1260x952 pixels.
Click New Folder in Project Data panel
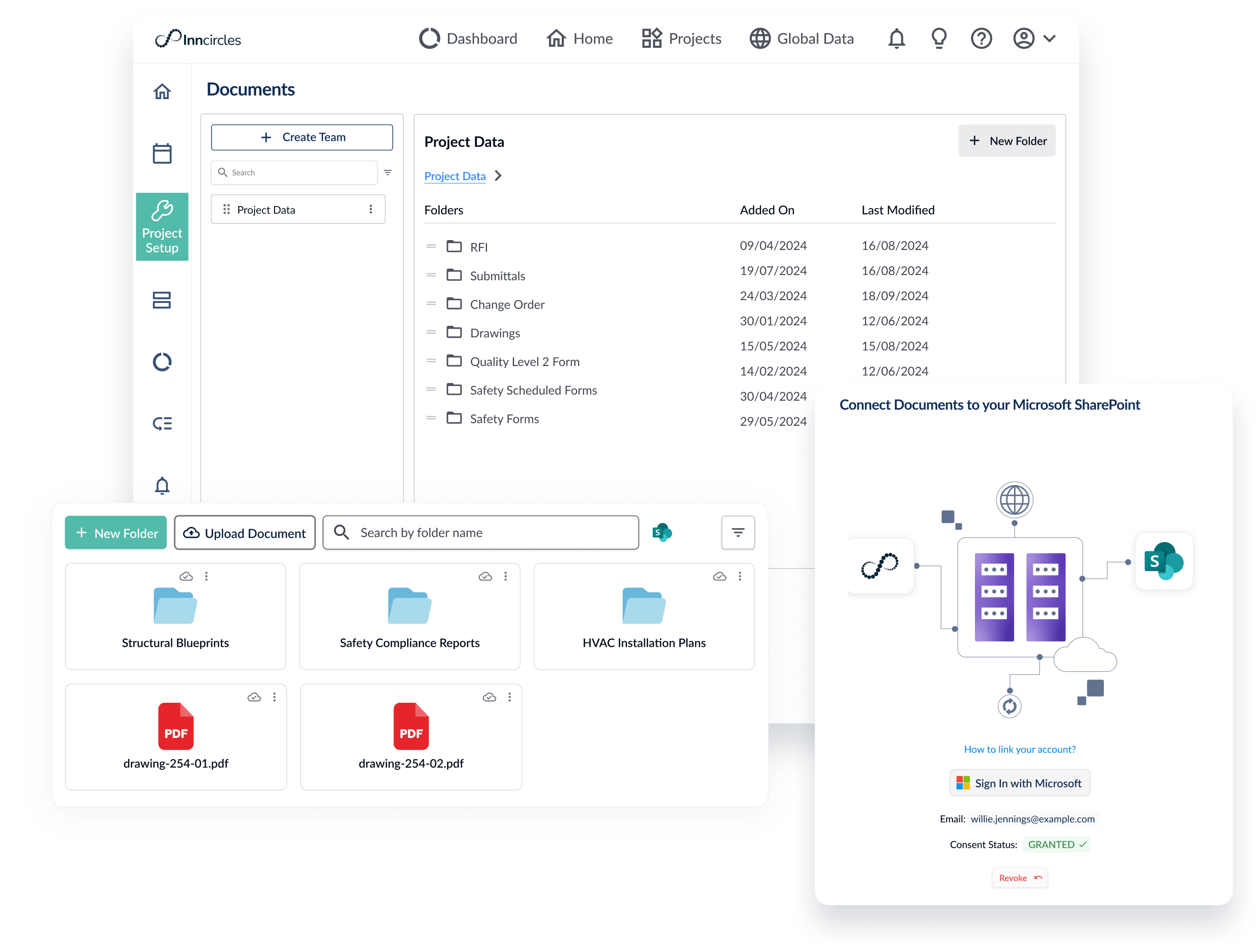[1007, 141]
